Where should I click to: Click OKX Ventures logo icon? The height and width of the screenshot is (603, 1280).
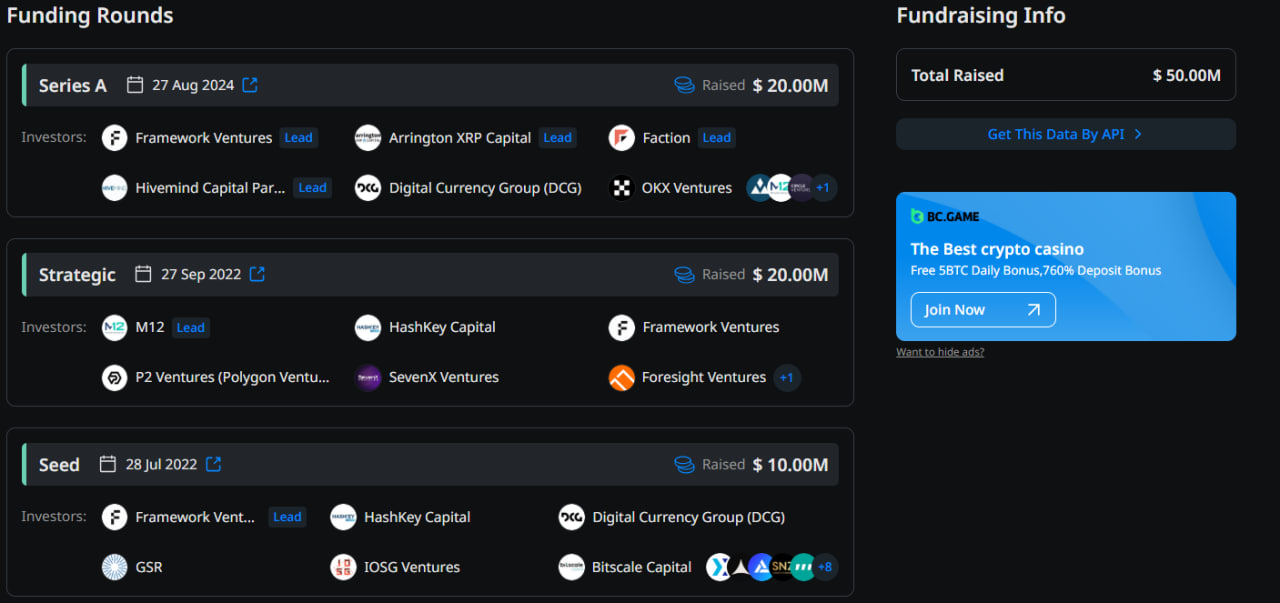622,188
